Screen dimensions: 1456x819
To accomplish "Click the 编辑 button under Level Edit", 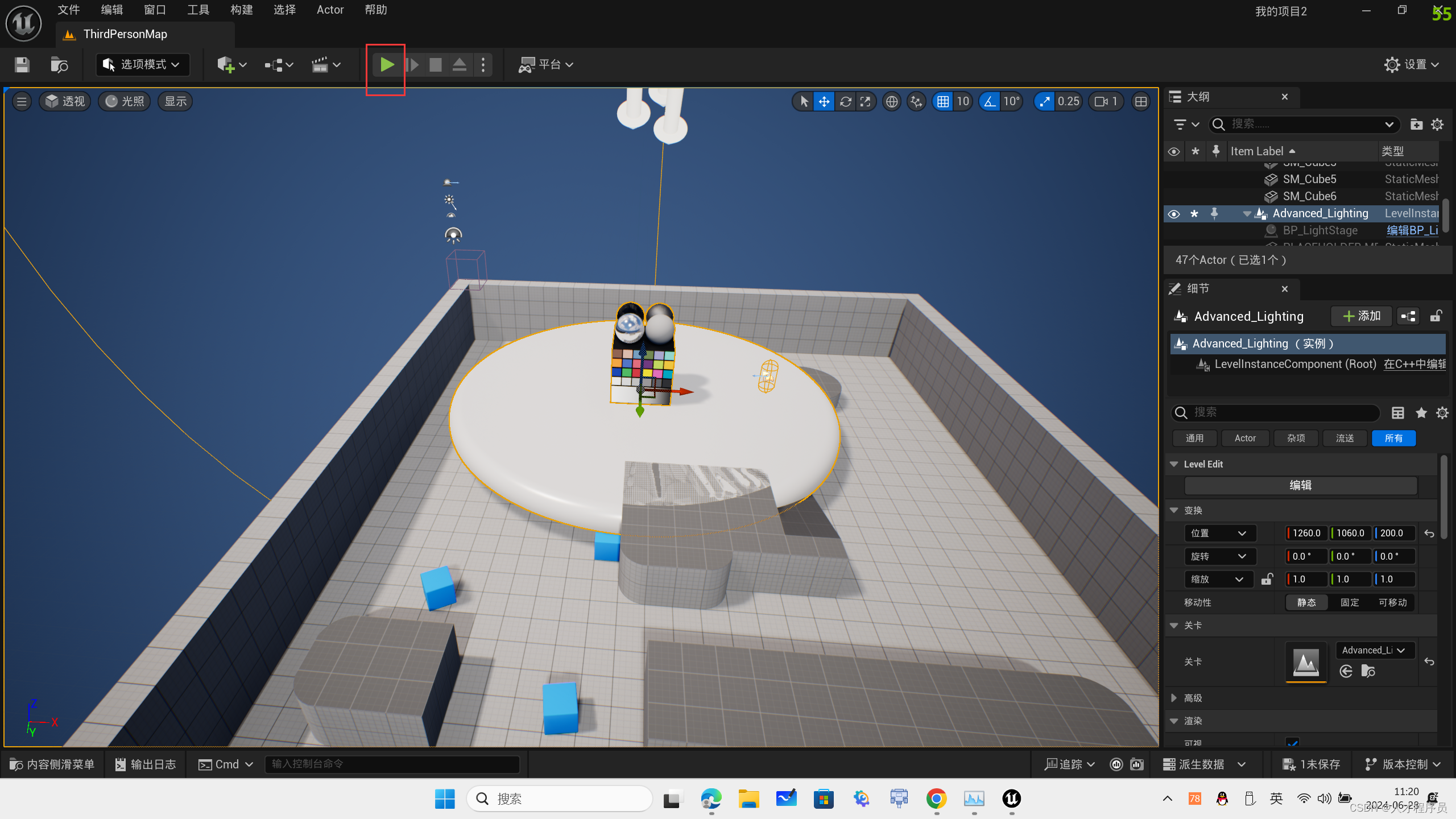I will (x=1300, y=485).
